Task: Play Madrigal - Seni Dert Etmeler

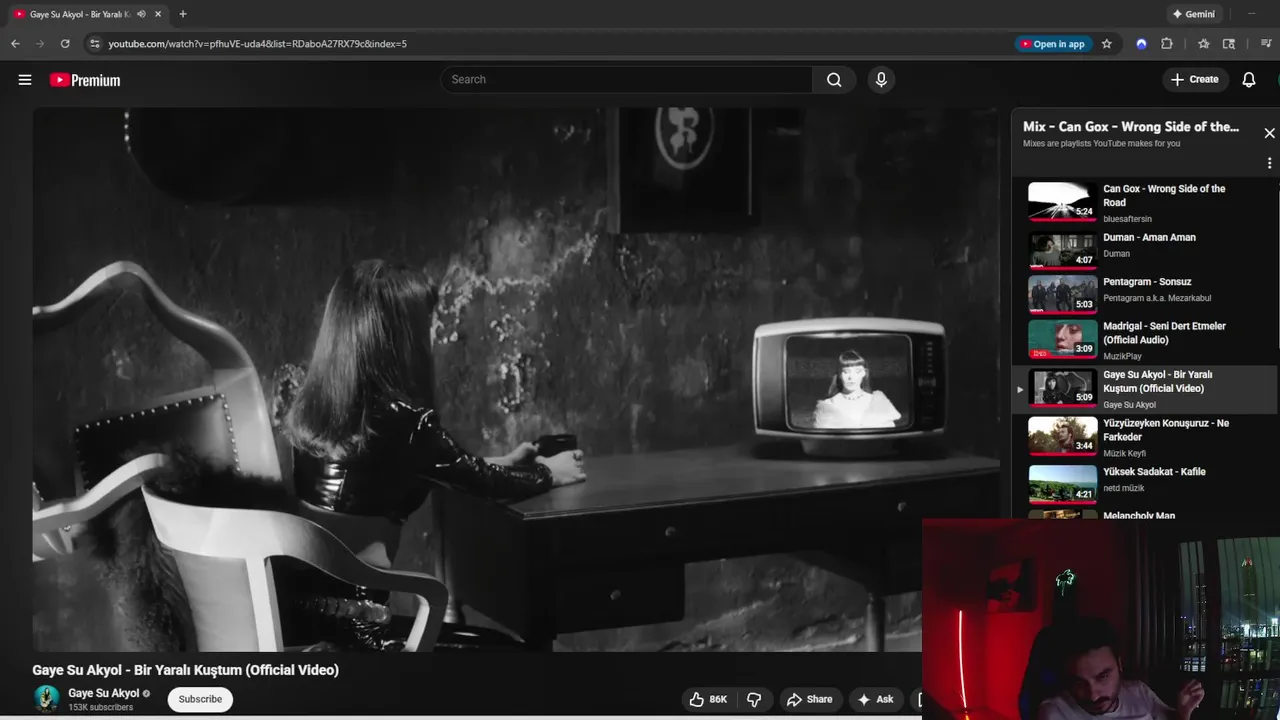Action: point(1164,332)
